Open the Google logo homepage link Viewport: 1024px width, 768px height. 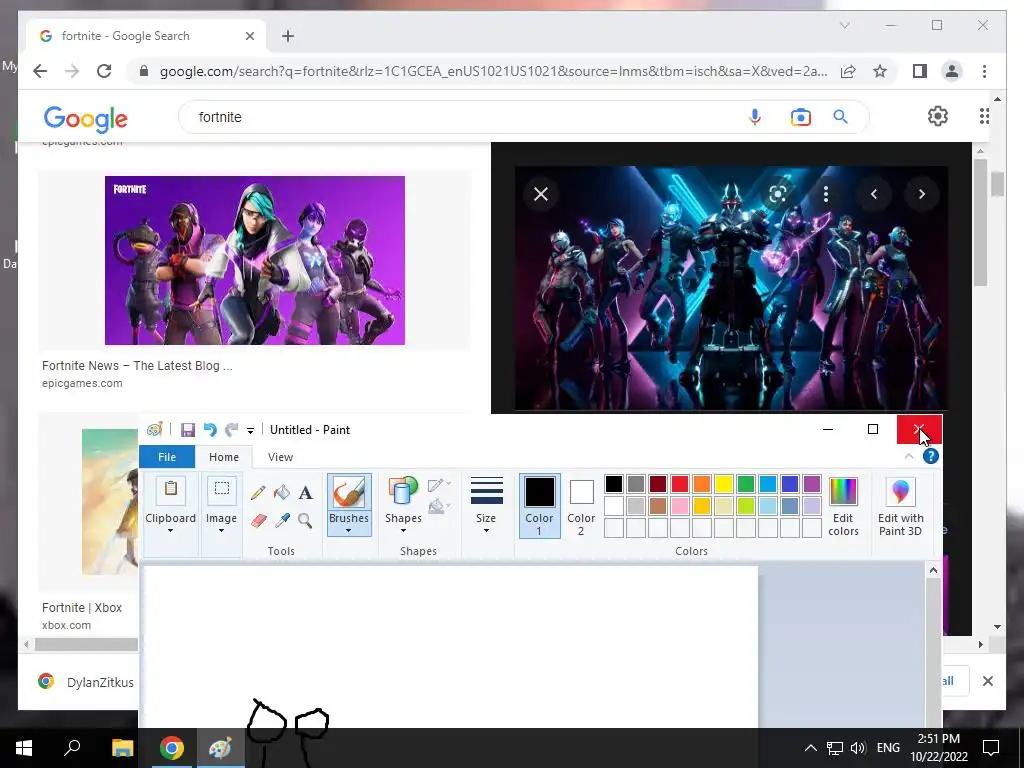click(x=86, y=118)
